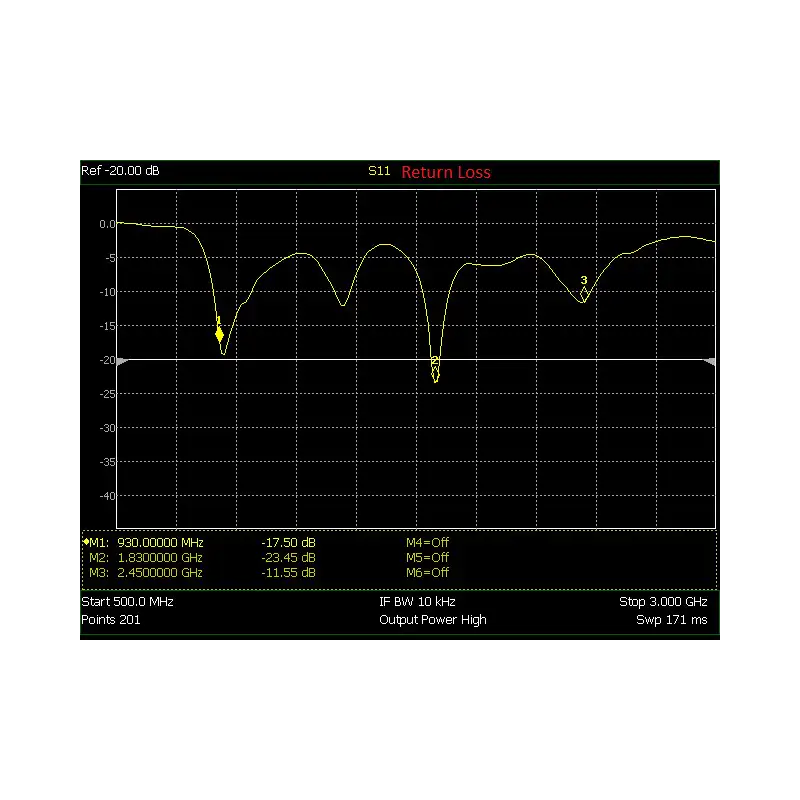Click the "M4=Off" marker status

coord(428,542)
